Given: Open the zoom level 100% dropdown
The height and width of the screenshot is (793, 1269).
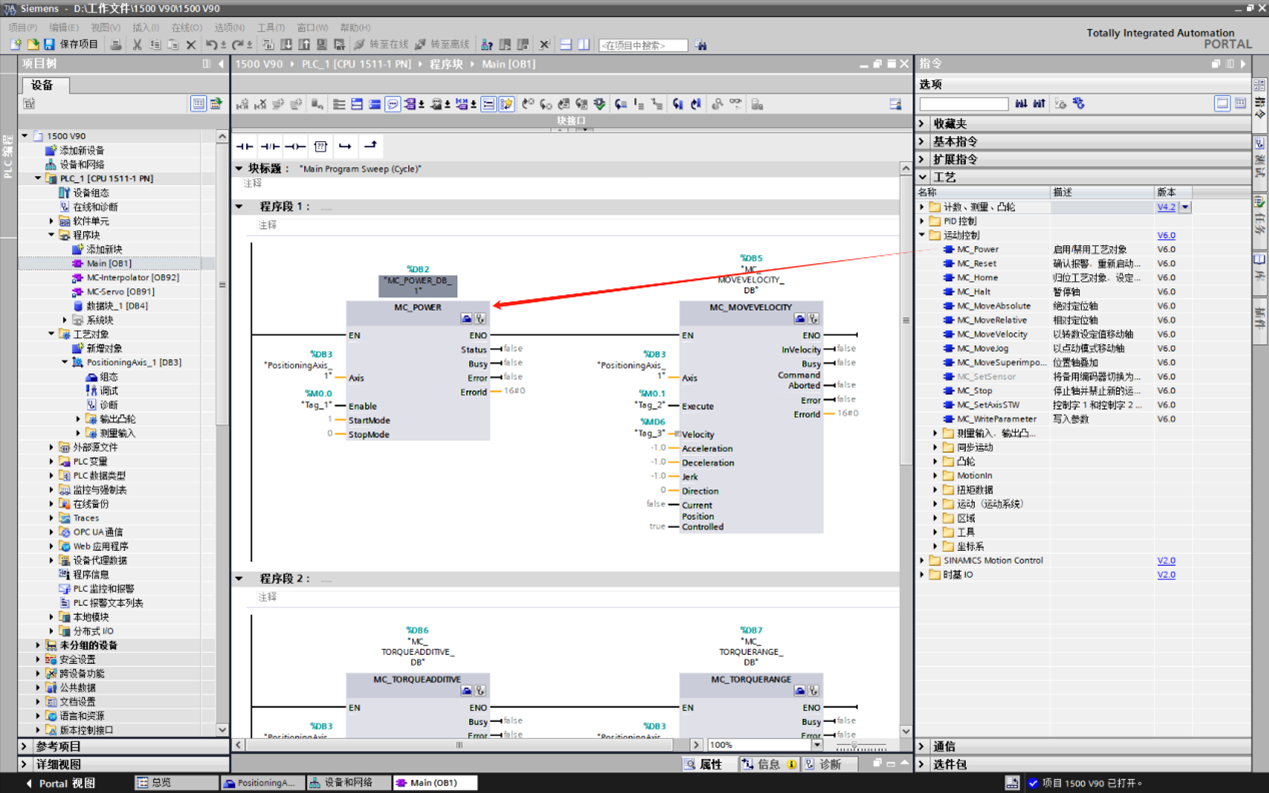Looking at the screenshot, I should tap(817, 745).
